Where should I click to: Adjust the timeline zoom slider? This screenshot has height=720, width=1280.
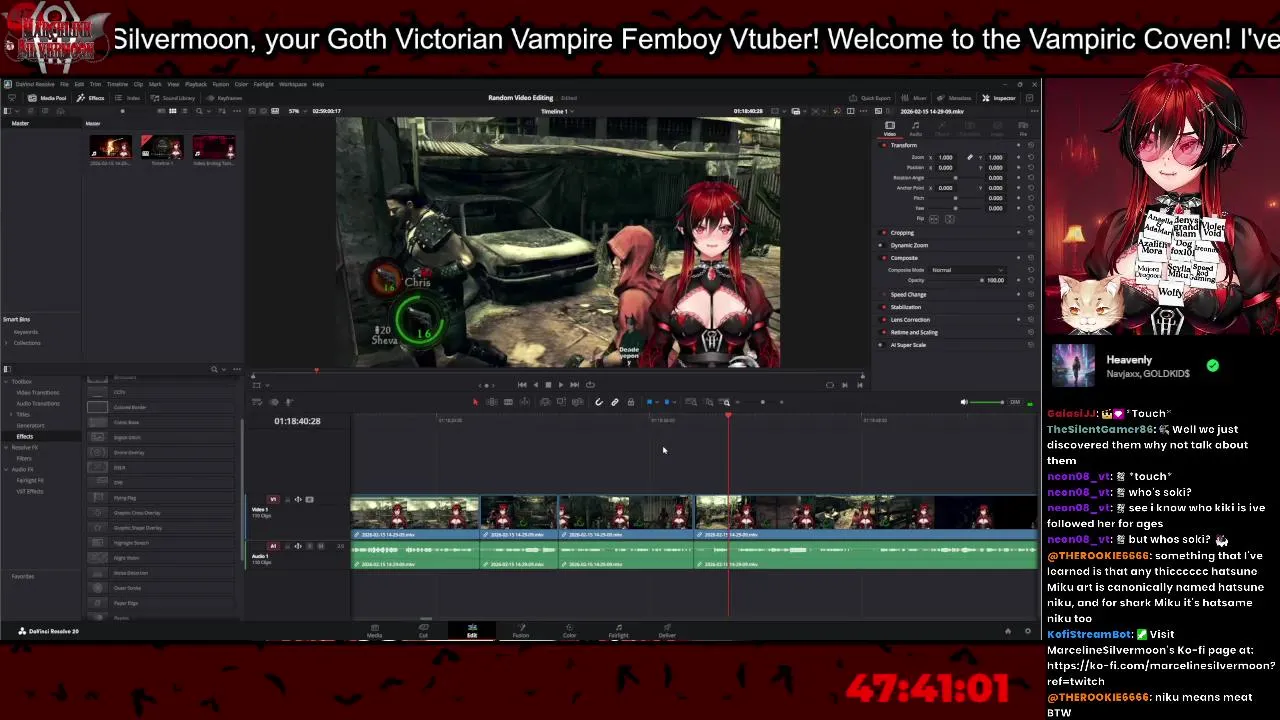[x=762, y=402]
